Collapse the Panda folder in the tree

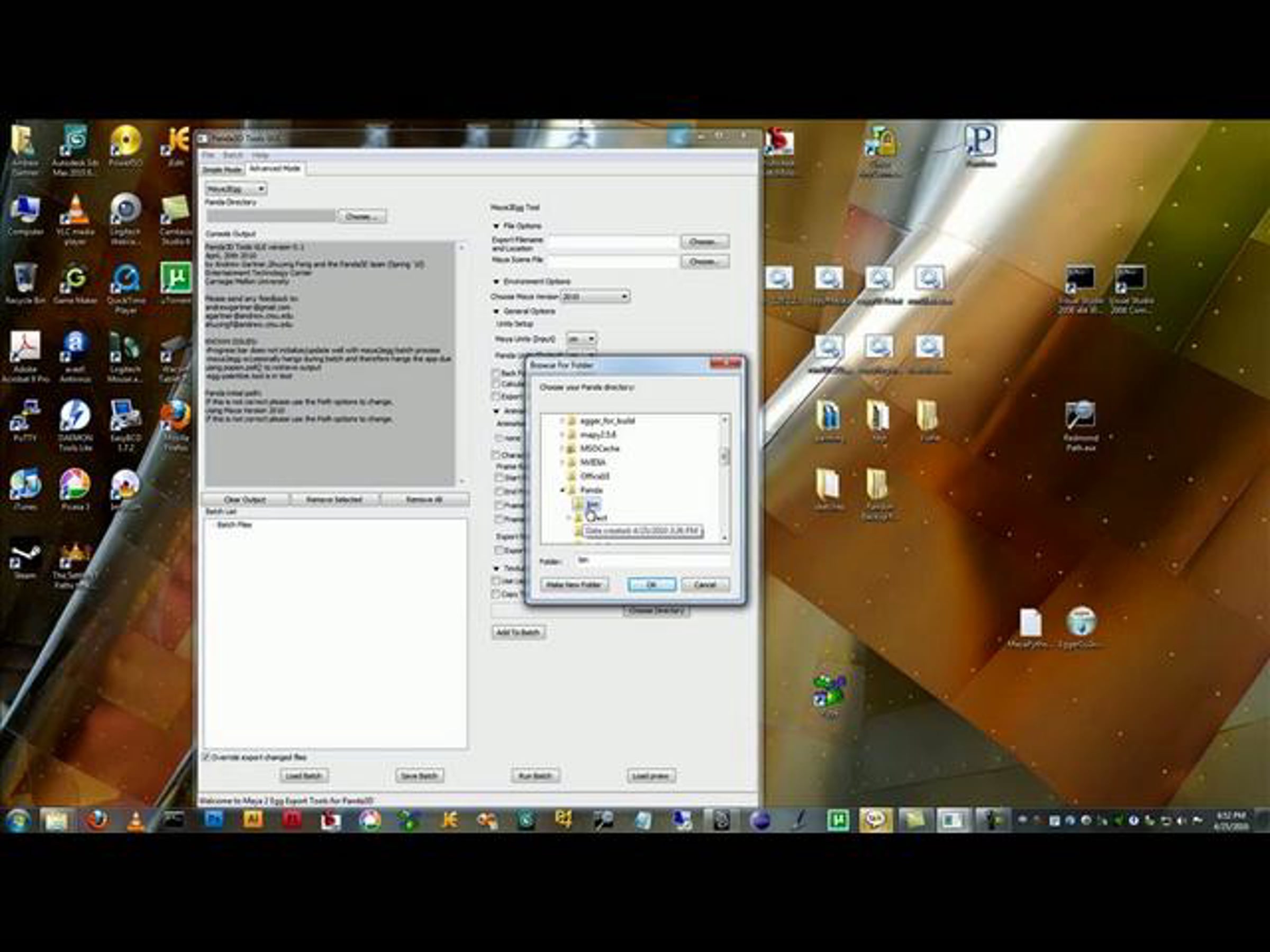click(563, 490)
